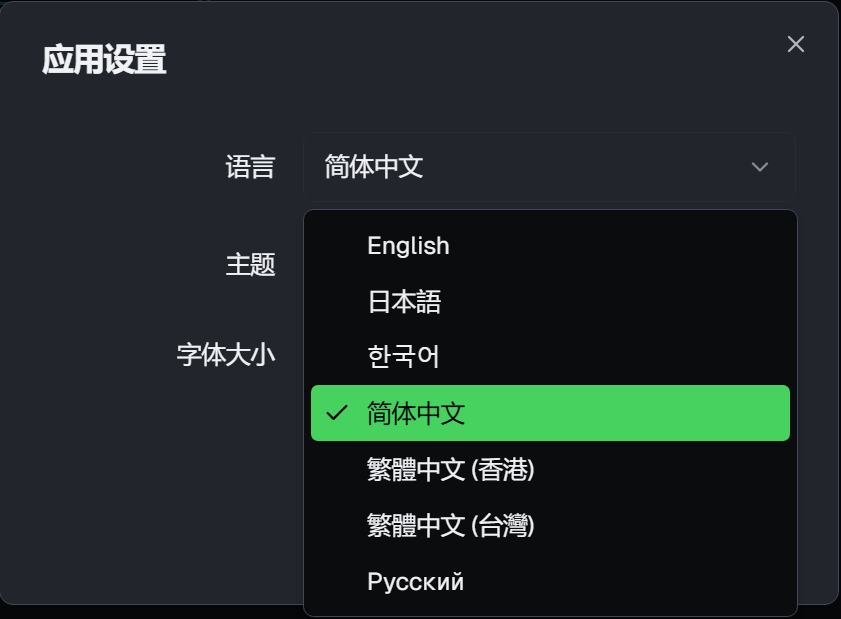Viewport: 841px width, 619px height.
Task: Click the 字体大小 settings label
Action: tap(224, 353)
